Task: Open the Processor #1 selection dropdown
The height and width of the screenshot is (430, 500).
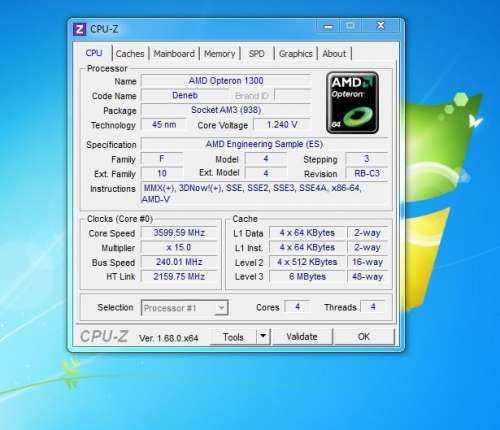Action: [x=185, y=308]
